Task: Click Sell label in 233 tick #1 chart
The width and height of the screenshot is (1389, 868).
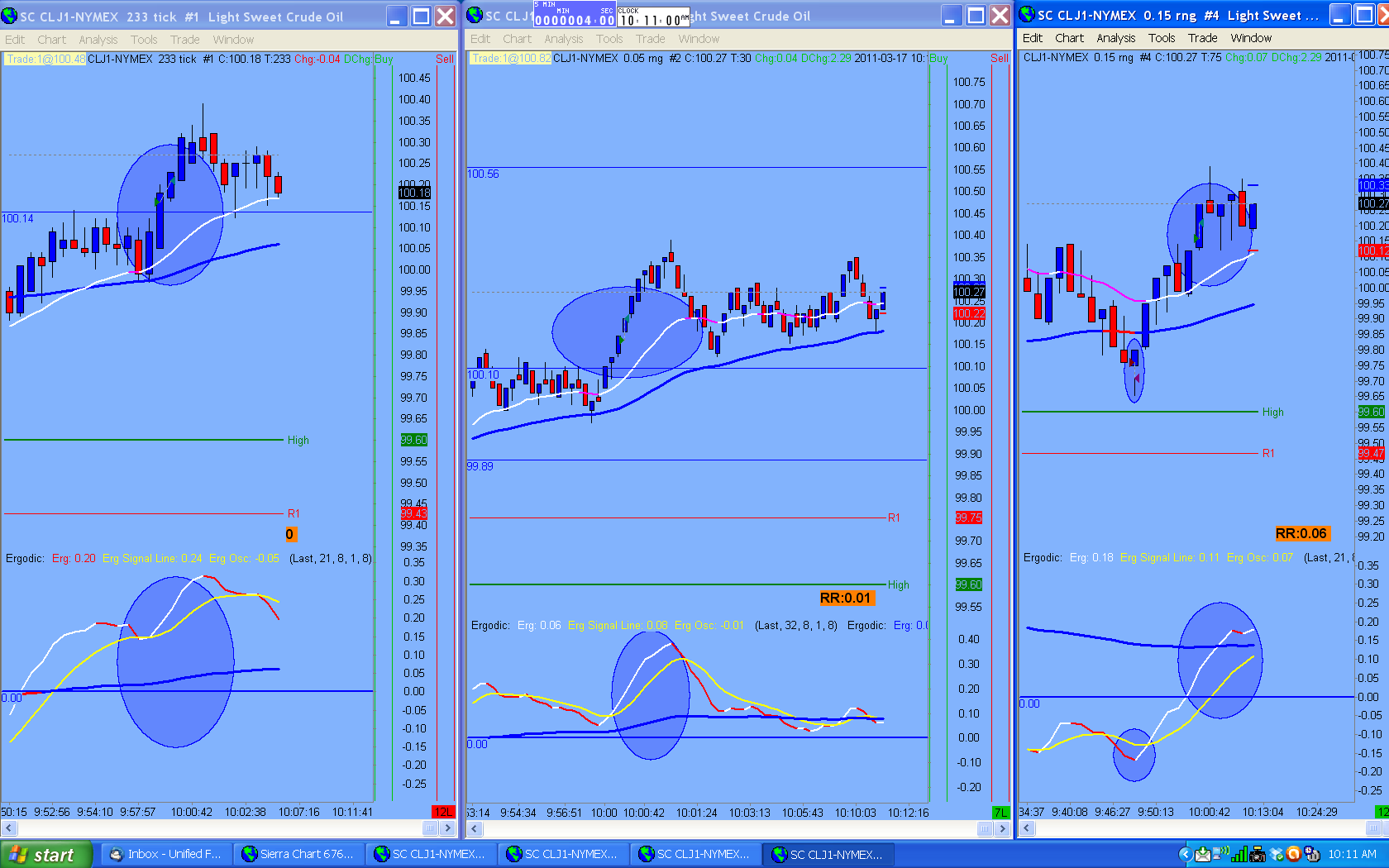Action: (x=445, y=59)
